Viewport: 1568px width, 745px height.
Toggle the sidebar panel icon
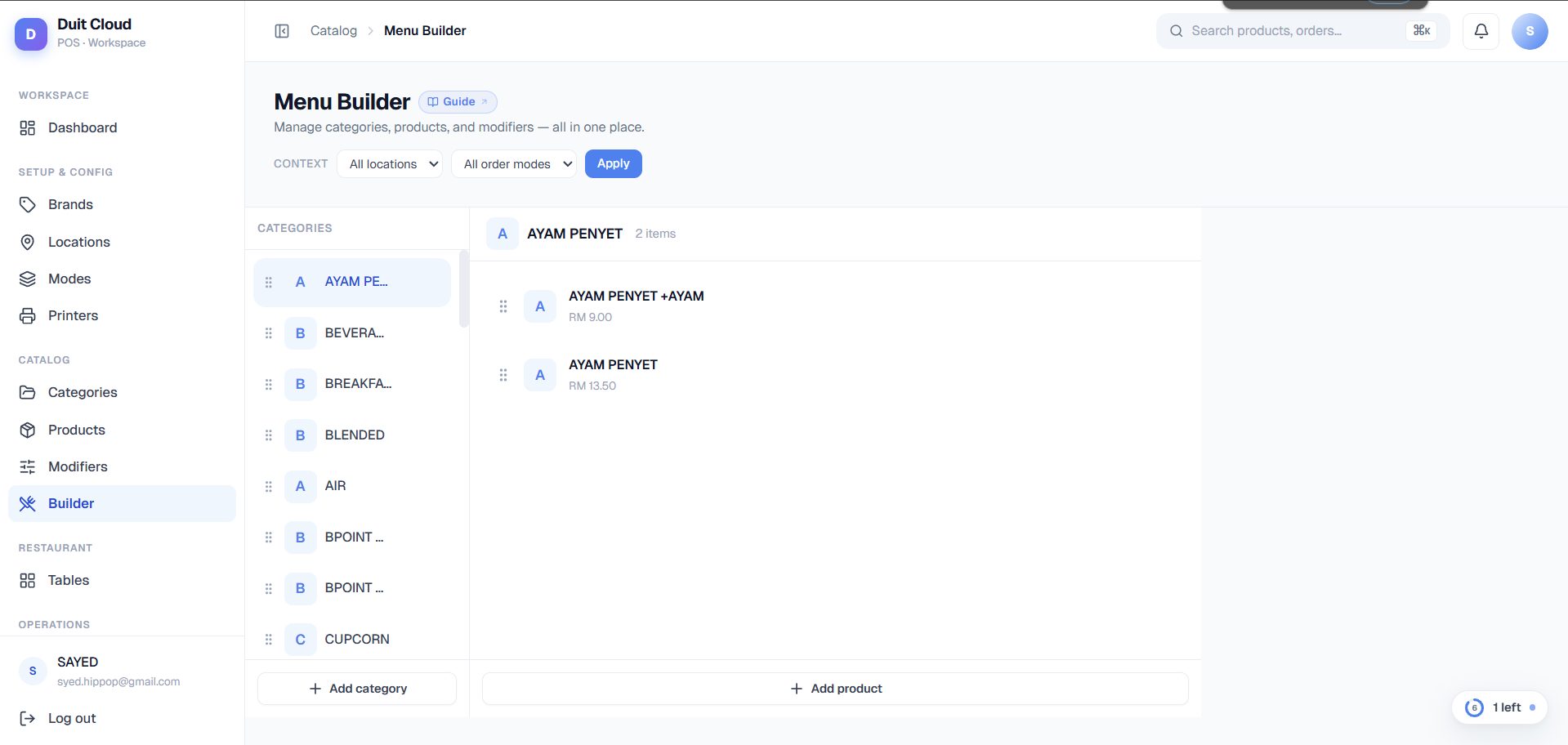tap(282, 31)
